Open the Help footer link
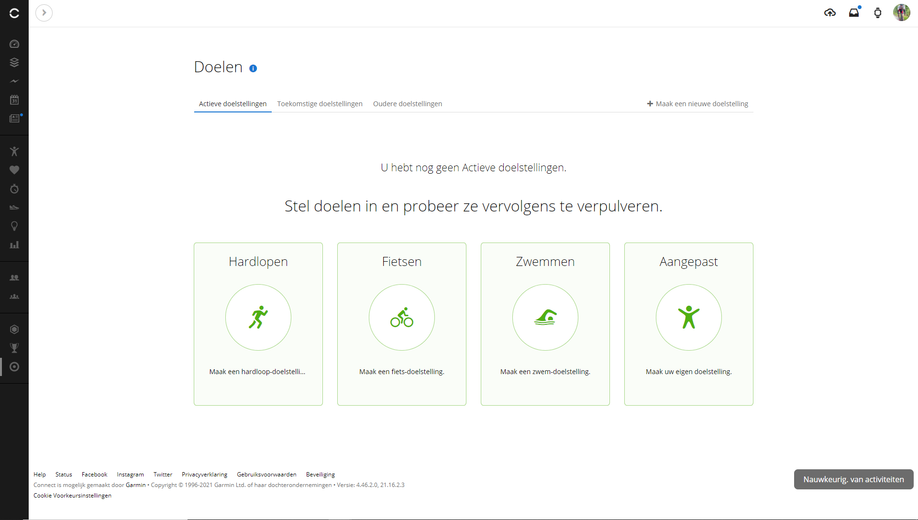Screen dimensions: 918x520 pyautogui.click(x=40, y=475)
